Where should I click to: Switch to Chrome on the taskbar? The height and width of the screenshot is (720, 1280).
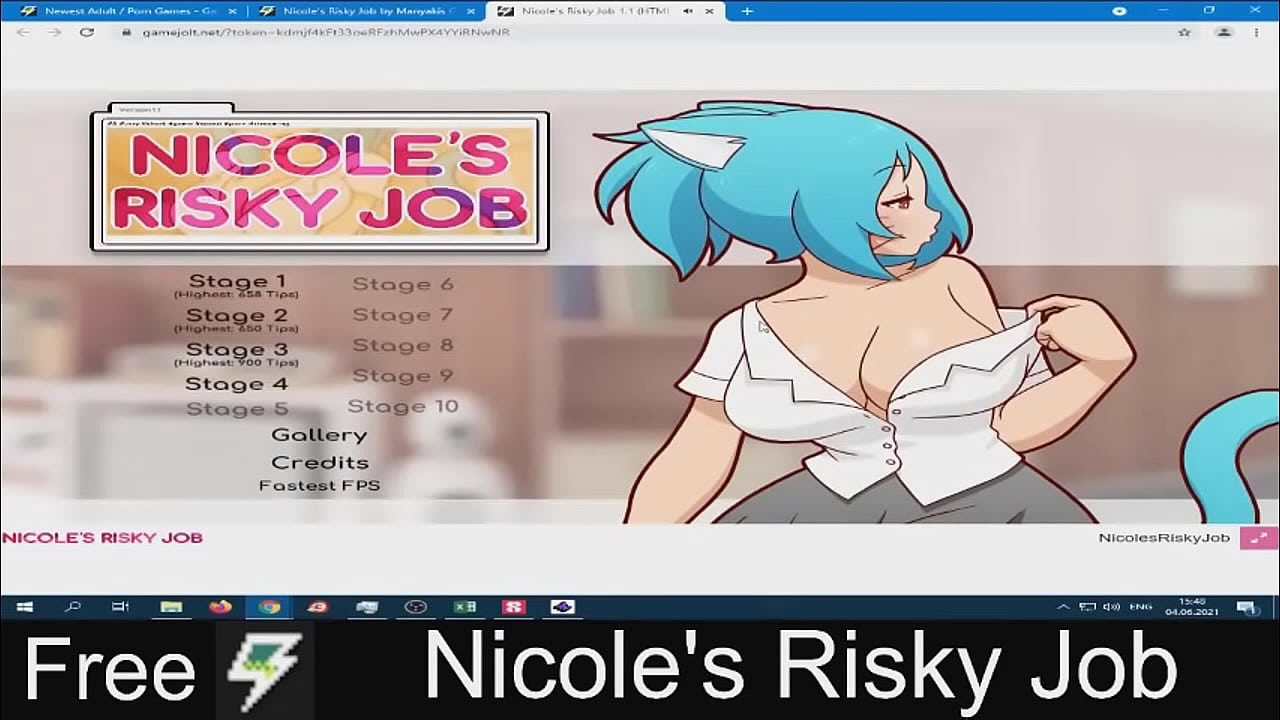point(269,607)
